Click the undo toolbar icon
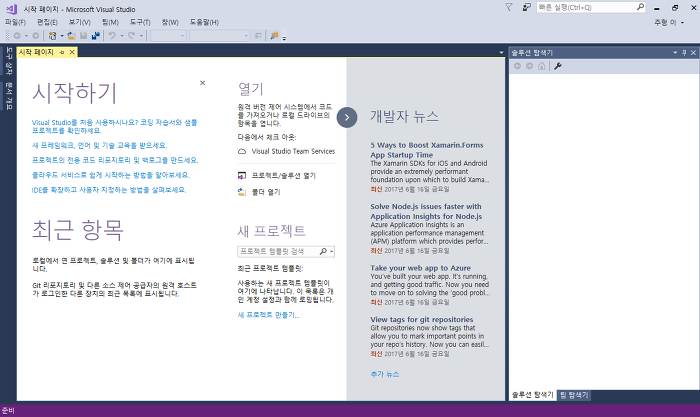700x417 pixels. tap(112, 36)
